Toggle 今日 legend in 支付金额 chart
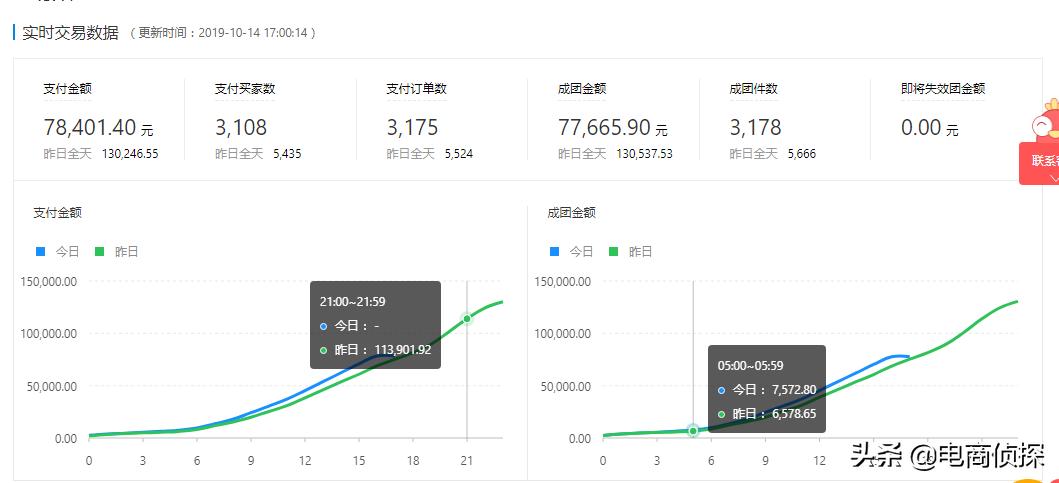1059x483 pixels. (57, 252)
